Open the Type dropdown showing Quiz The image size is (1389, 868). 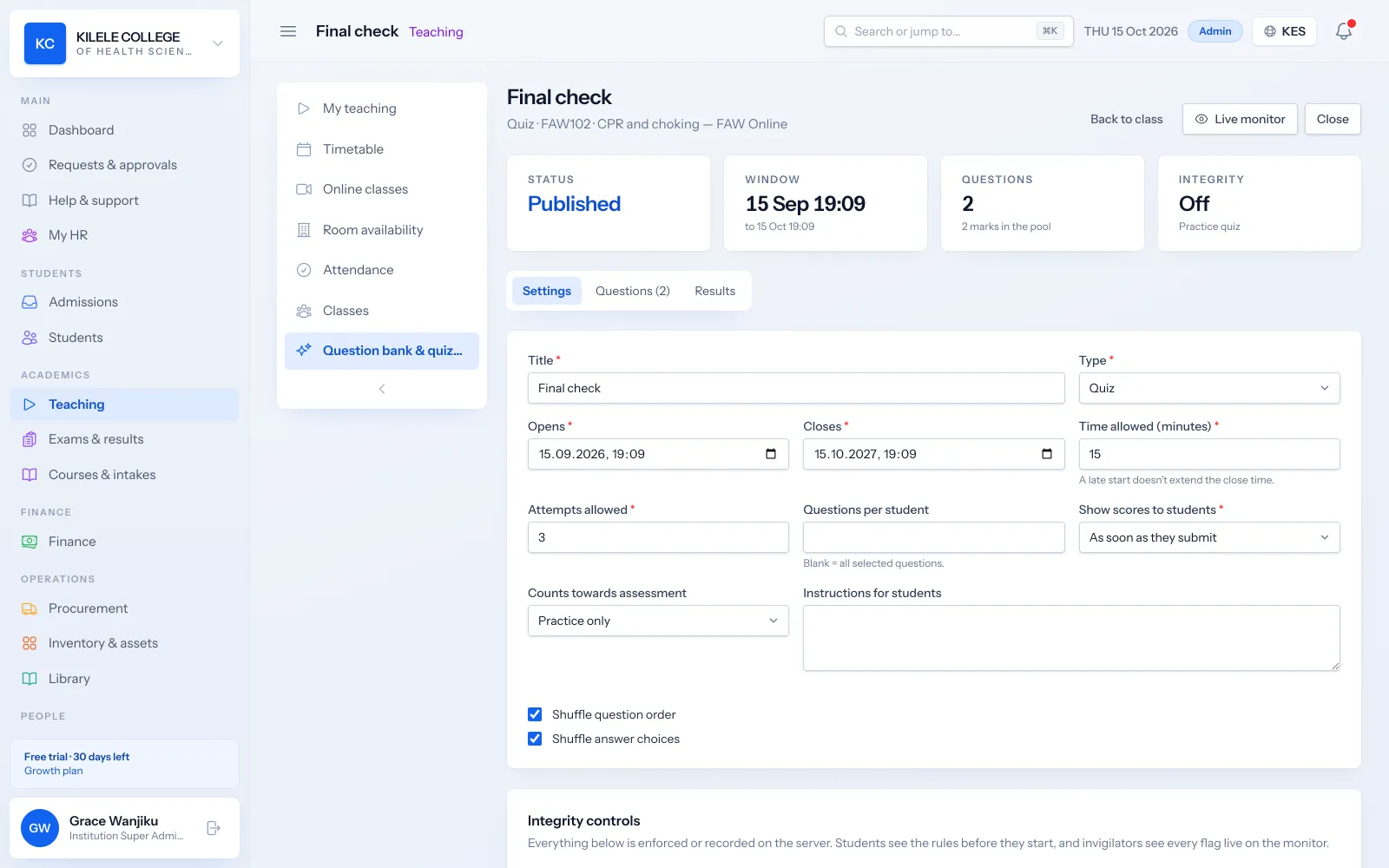[x=1209, y=388]
